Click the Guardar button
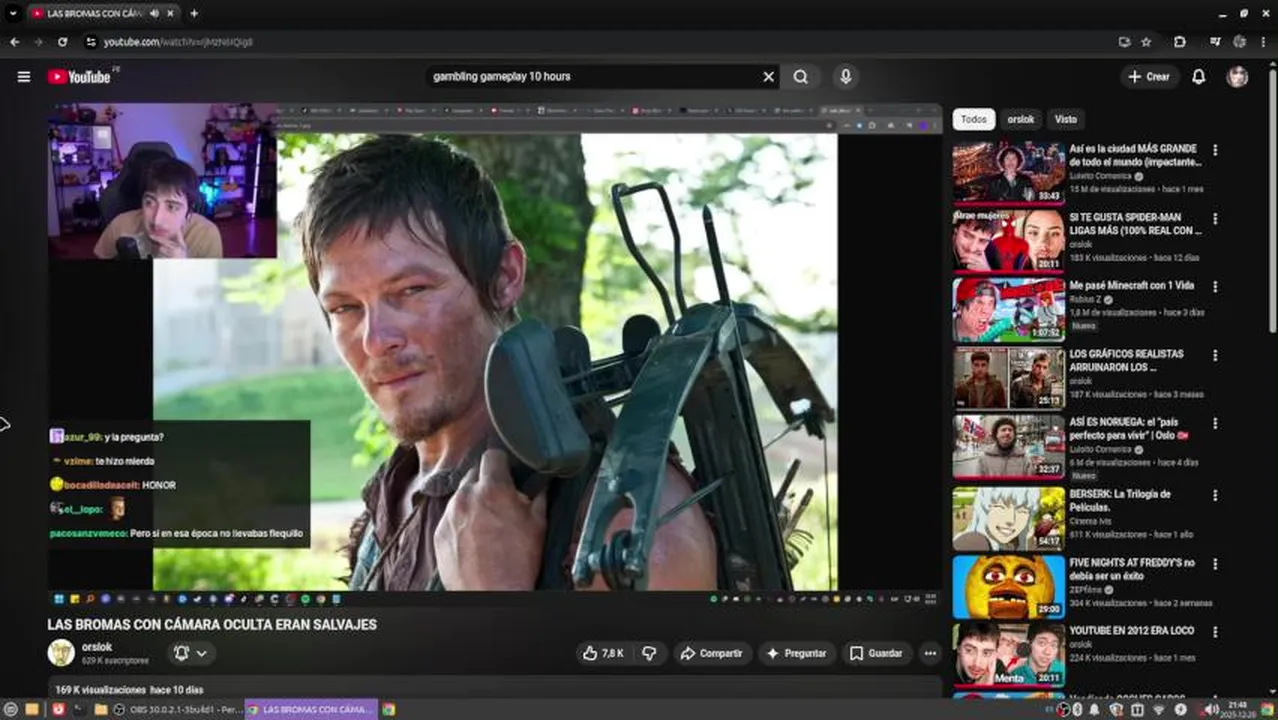 pyautogui.click(x=876, y=653)
